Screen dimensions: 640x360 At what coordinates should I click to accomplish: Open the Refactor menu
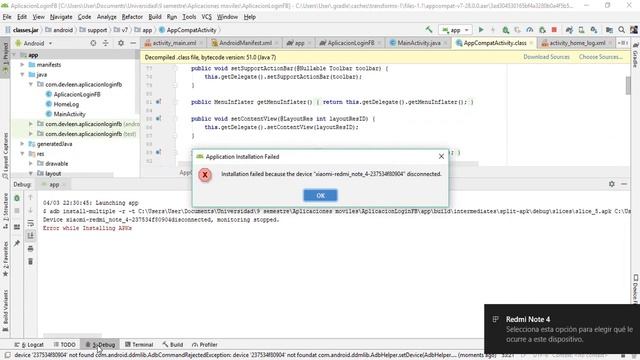click(132, 17)
